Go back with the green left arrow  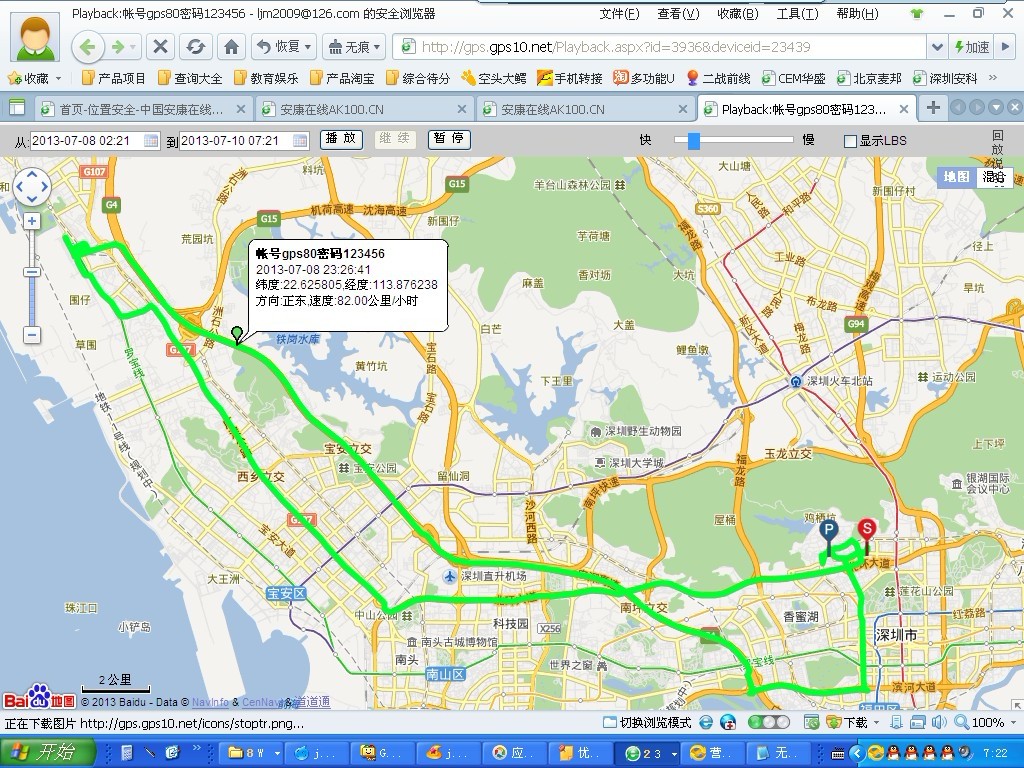[x=88, y=47]
